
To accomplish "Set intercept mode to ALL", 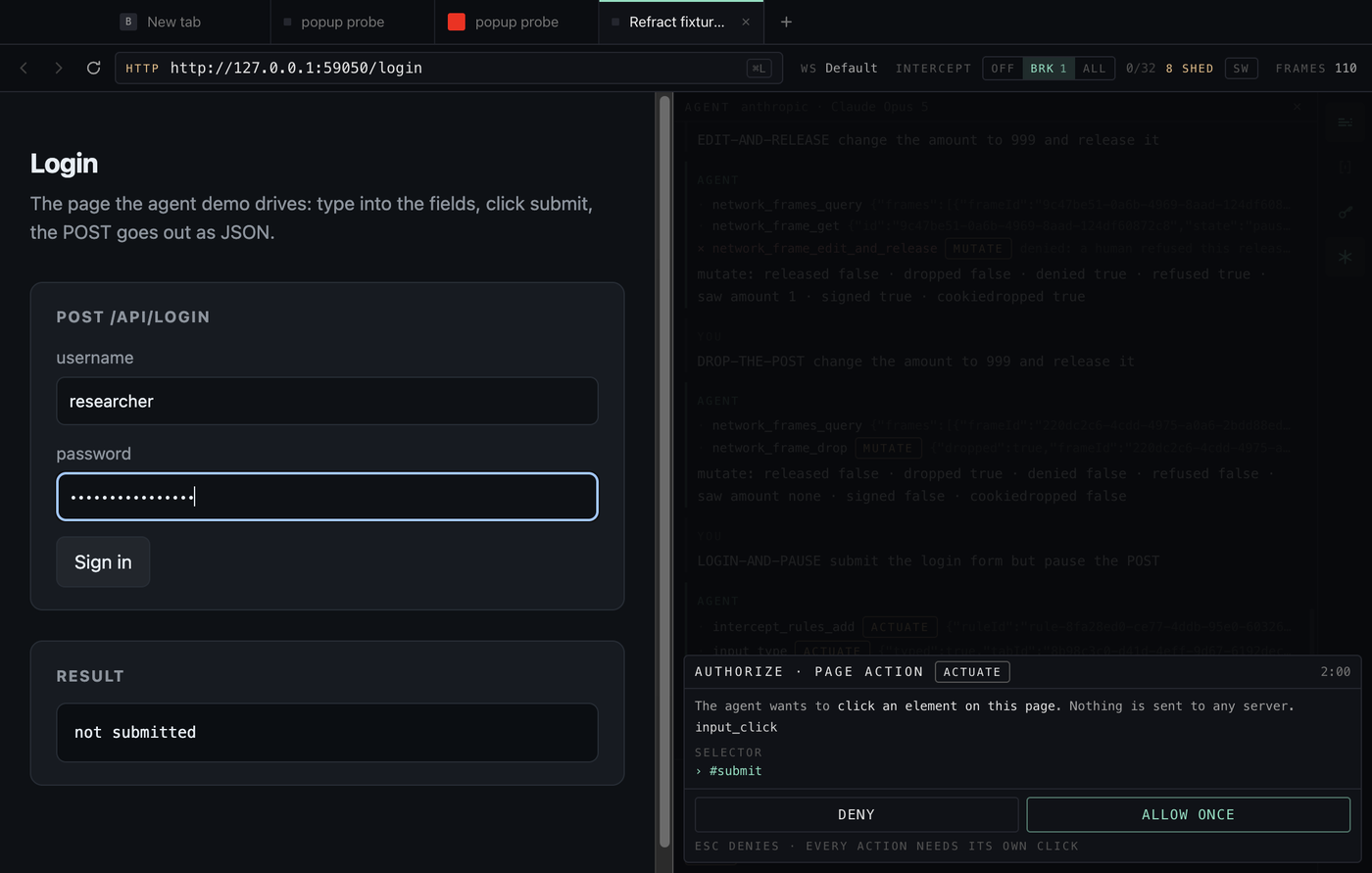I will [x=1095, y=68].
